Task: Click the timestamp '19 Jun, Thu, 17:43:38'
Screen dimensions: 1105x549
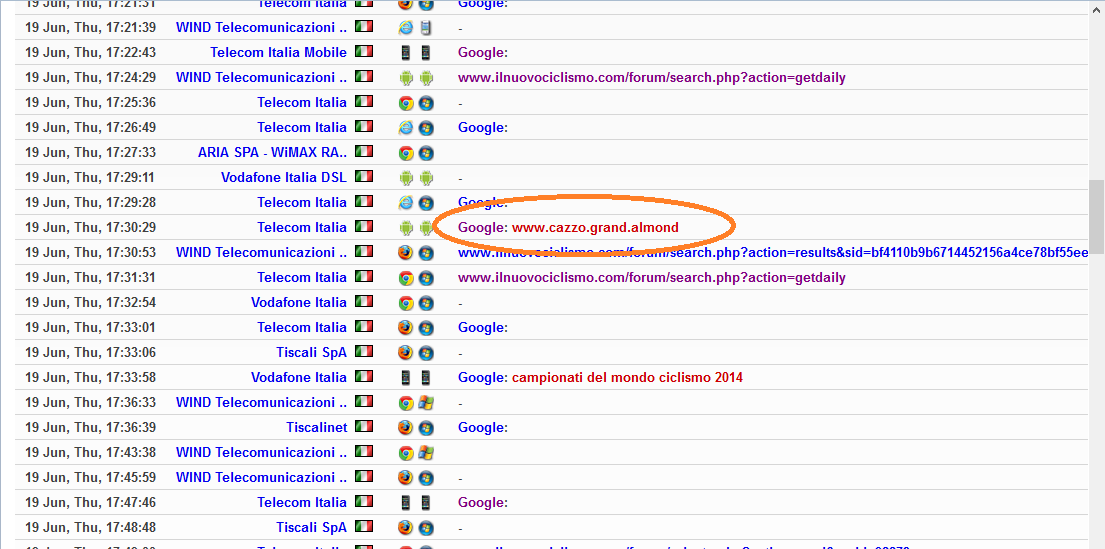Action: [90, 452]
